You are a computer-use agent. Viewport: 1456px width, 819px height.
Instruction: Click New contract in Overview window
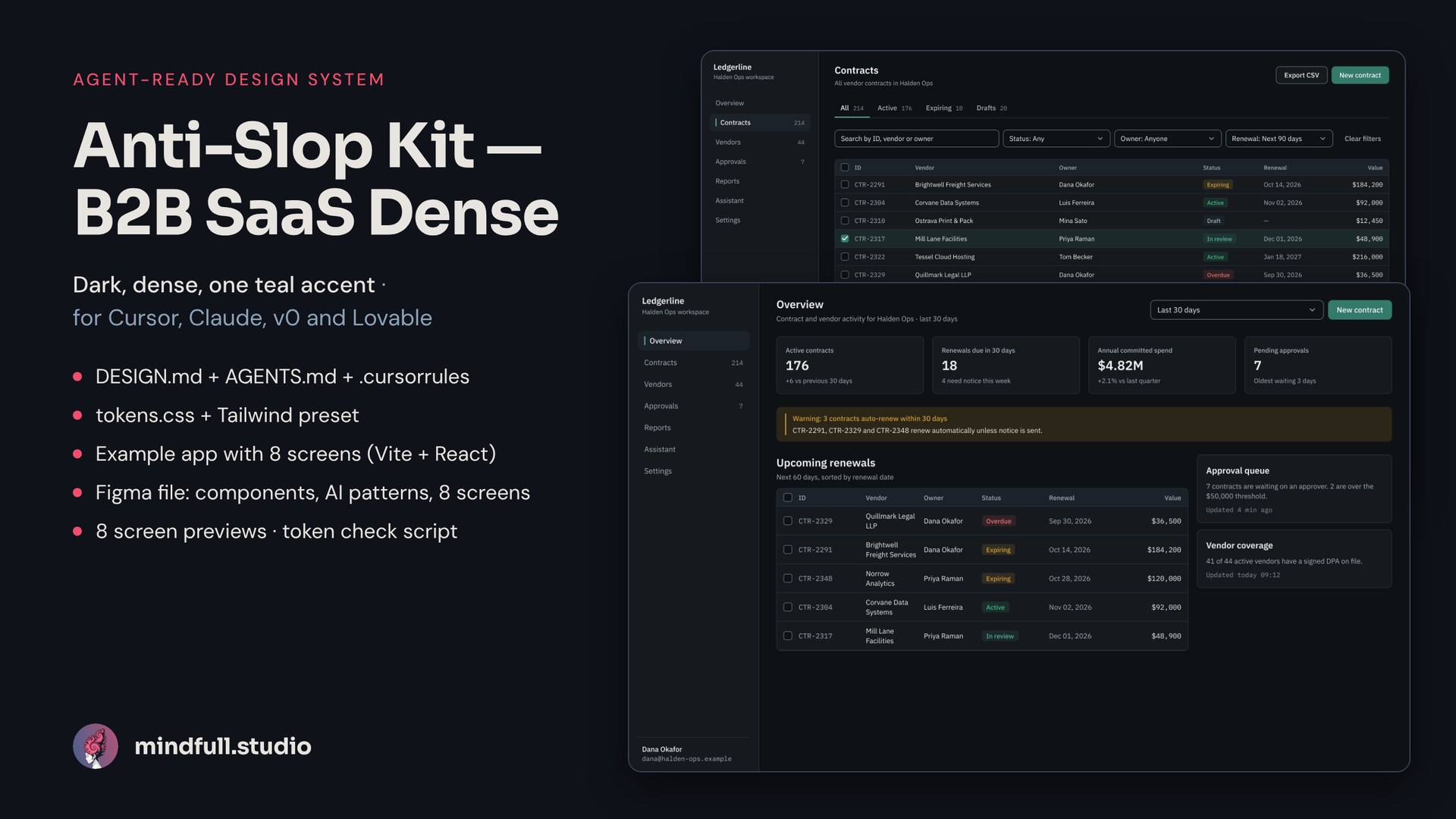(1359, 310)
